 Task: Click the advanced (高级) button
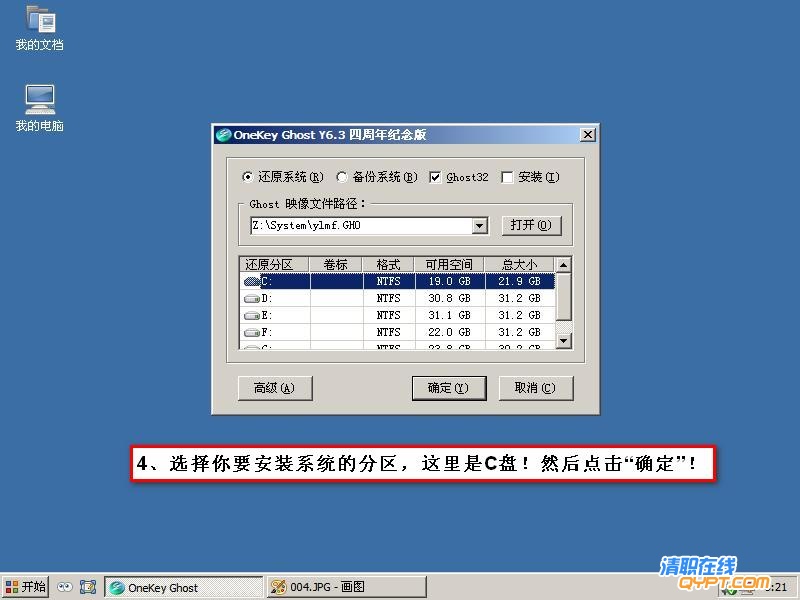(275, 388)
